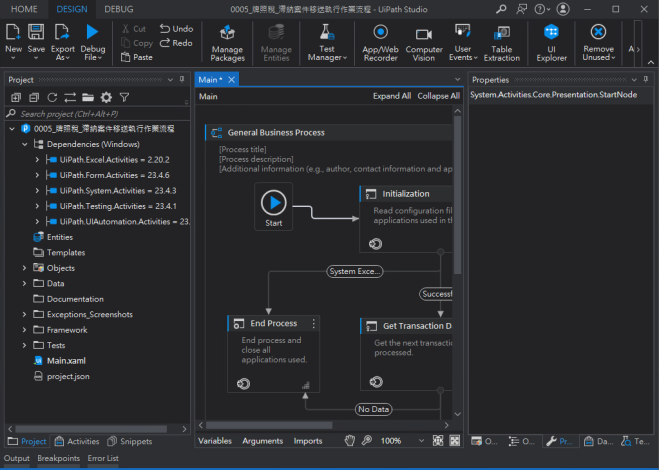Click the Undo button
Screen dimensions: 659x470
177,29
